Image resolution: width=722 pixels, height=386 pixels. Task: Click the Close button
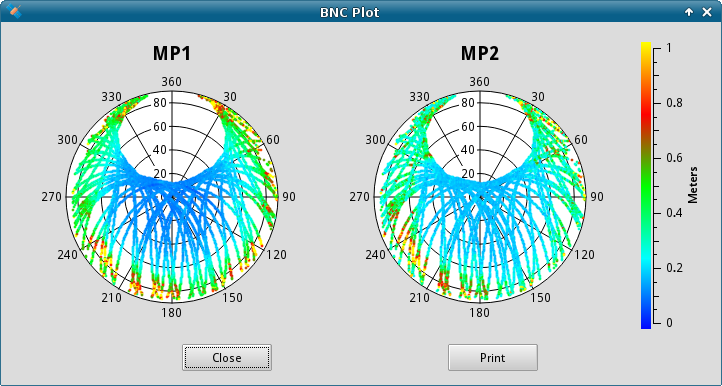(x=227, y=357)
